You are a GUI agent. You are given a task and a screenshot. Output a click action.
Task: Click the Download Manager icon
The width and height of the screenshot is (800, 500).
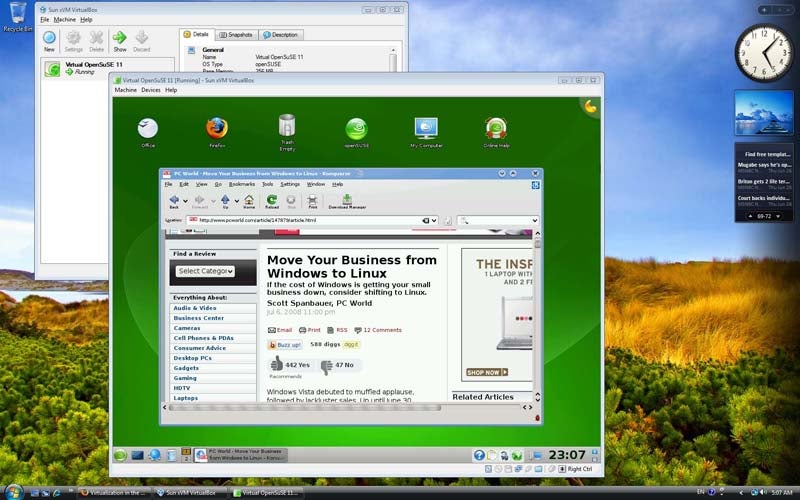[x=347, y=198]
